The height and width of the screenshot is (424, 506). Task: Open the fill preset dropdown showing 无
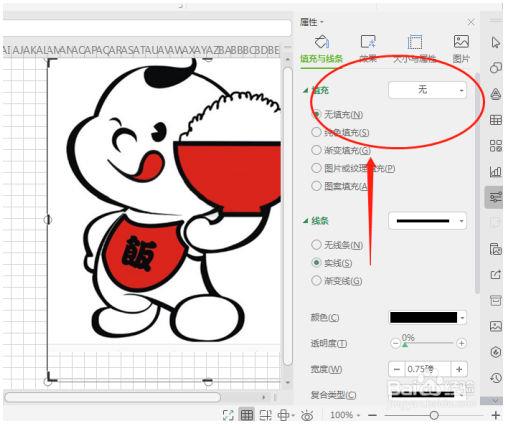pyautogui.click(x=427, y=90)
